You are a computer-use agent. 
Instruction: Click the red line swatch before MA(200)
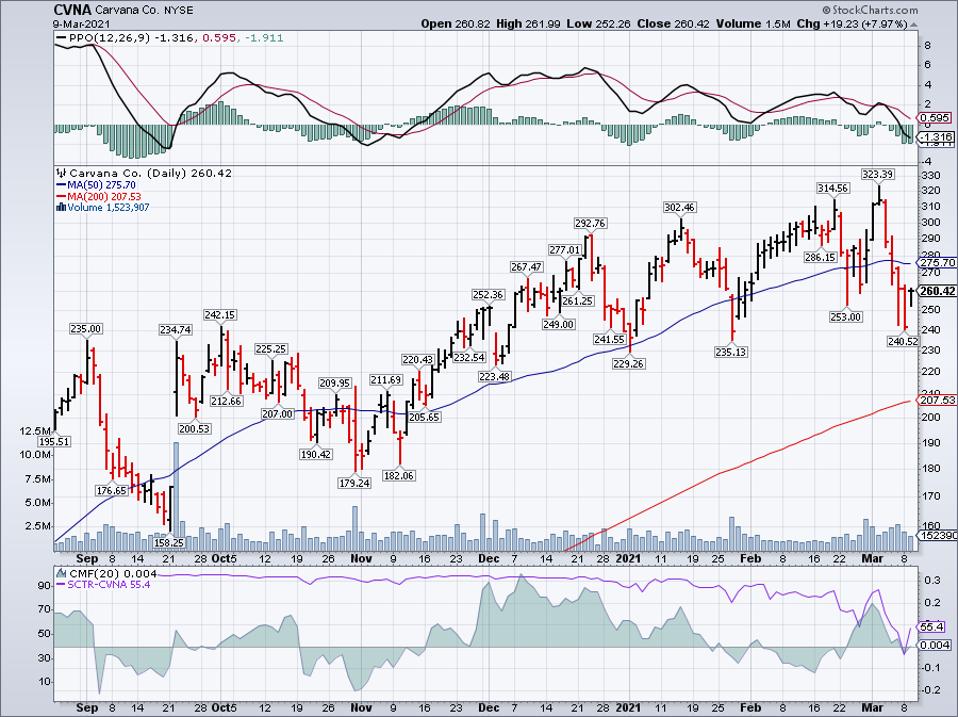pos(61,196)
